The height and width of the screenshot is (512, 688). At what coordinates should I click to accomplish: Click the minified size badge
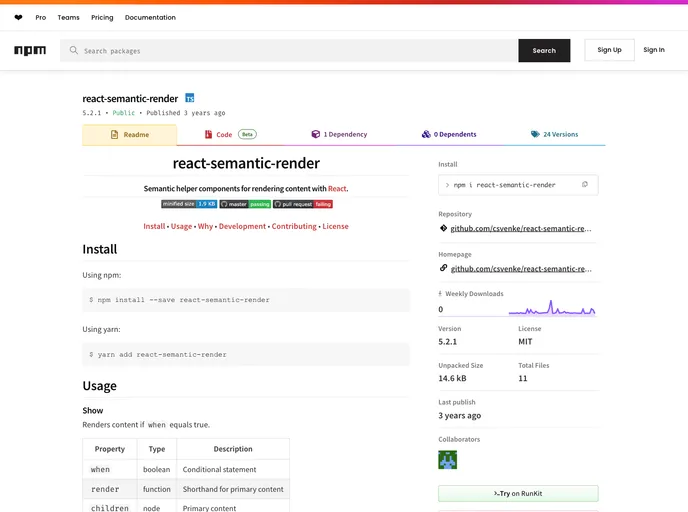click(x=189, y=204)
